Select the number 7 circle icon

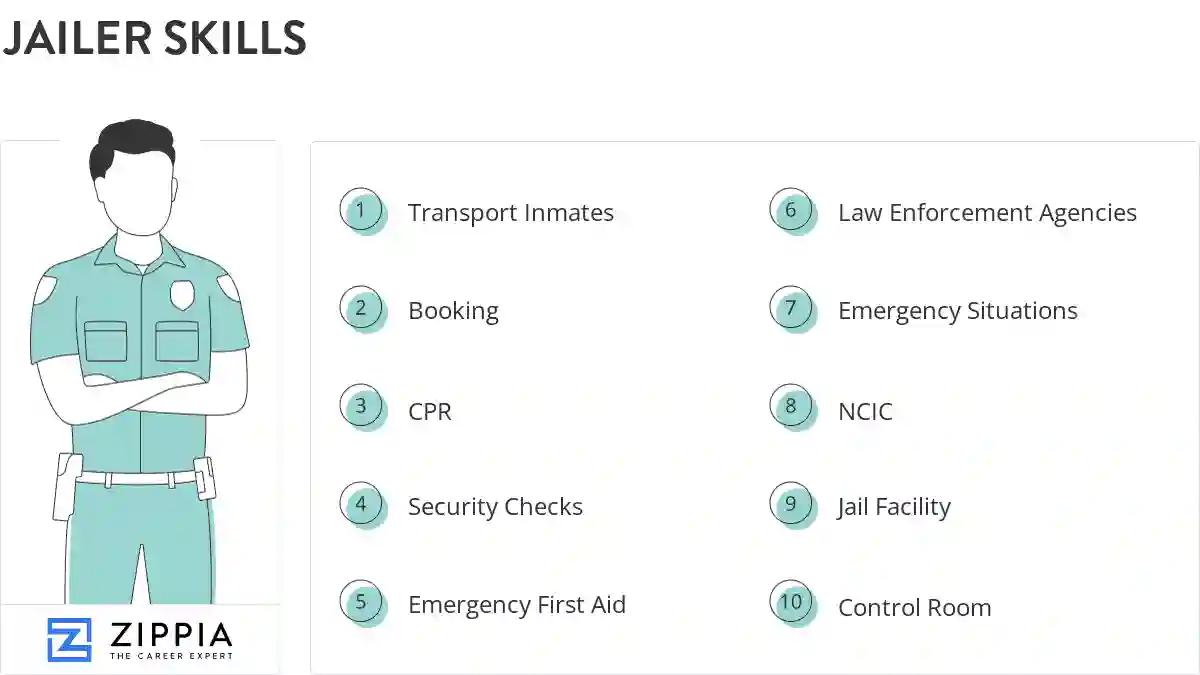[791, 308]
